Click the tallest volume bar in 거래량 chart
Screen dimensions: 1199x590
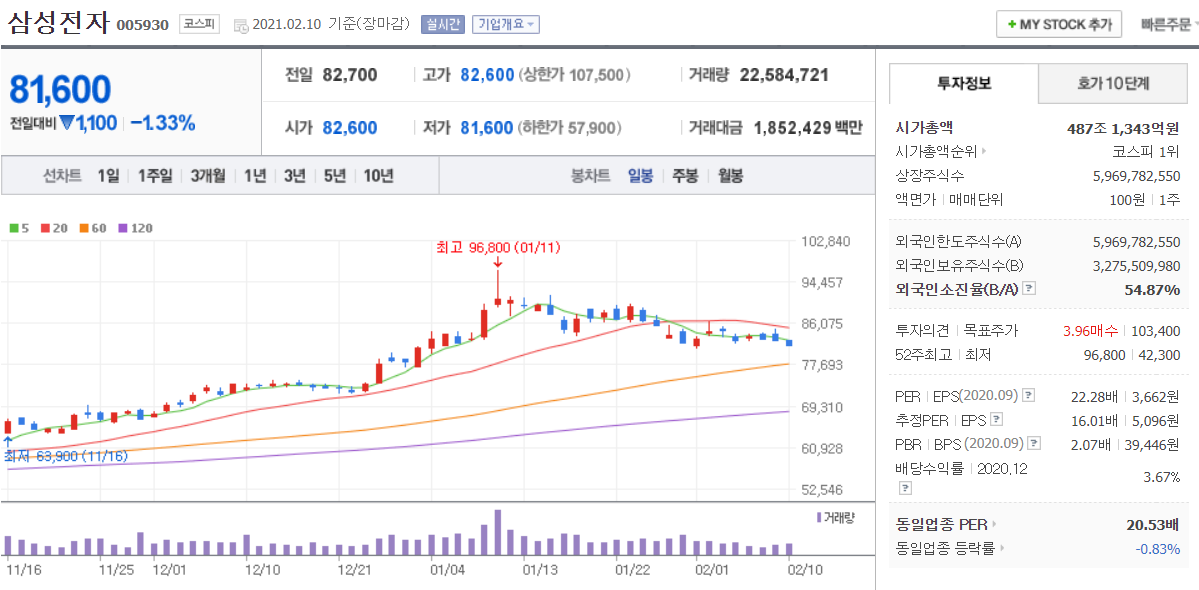(497, 532)
